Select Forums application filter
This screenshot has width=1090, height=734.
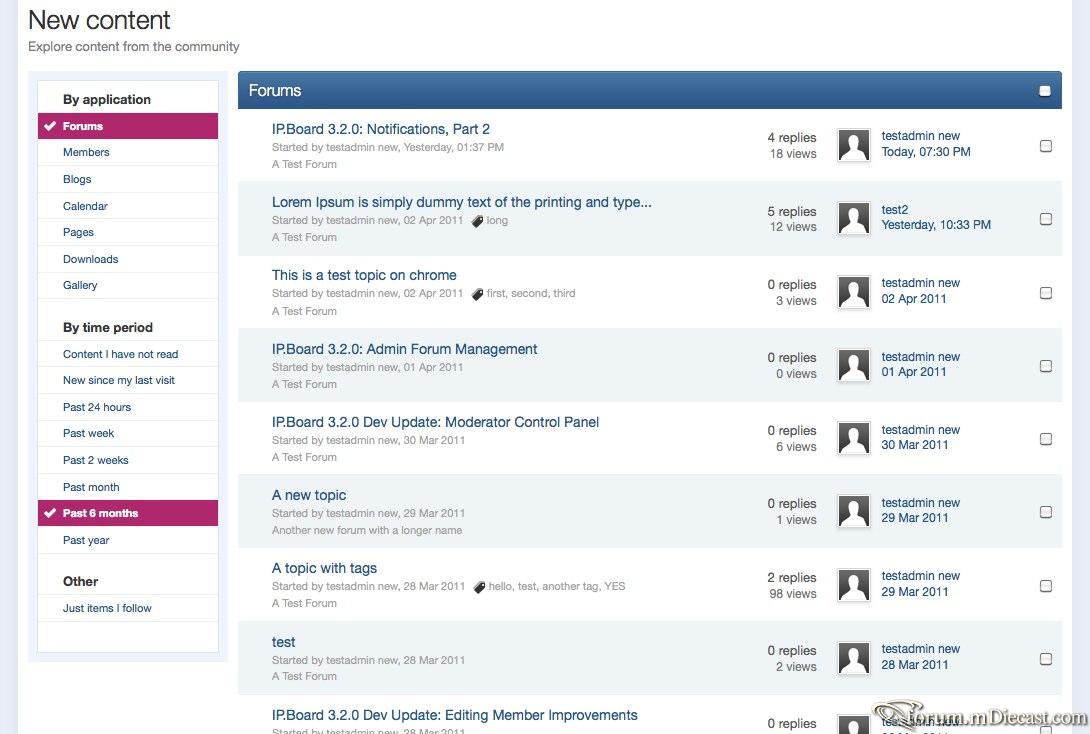coord(128,126)
